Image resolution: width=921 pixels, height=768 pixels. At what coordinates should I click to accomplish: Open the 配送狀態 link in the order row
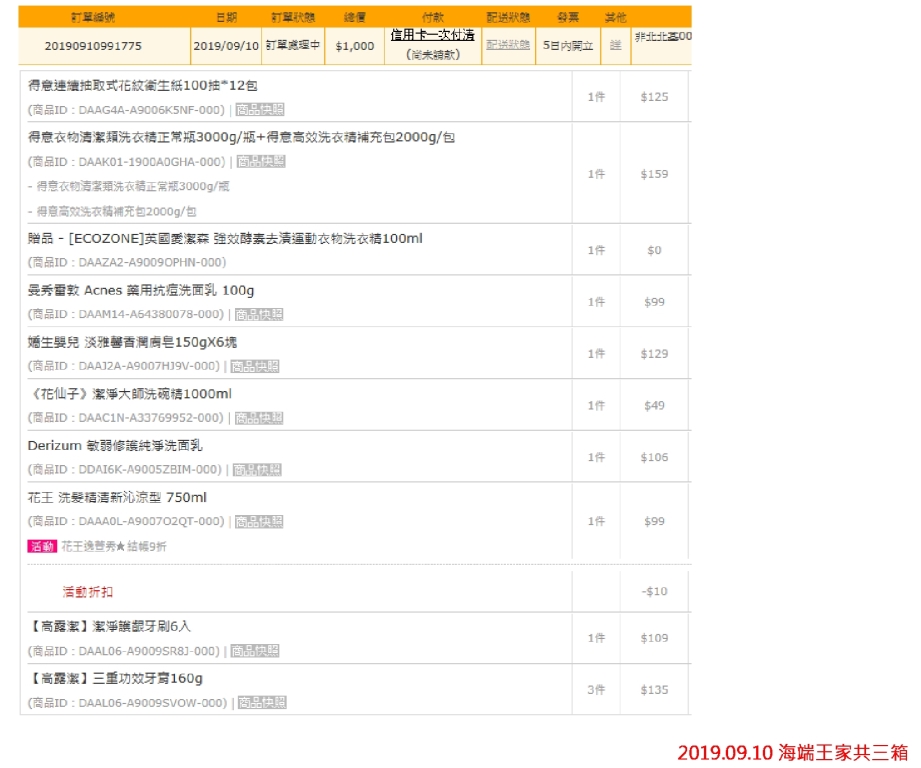pyautogui.click(x=508, y=45)
